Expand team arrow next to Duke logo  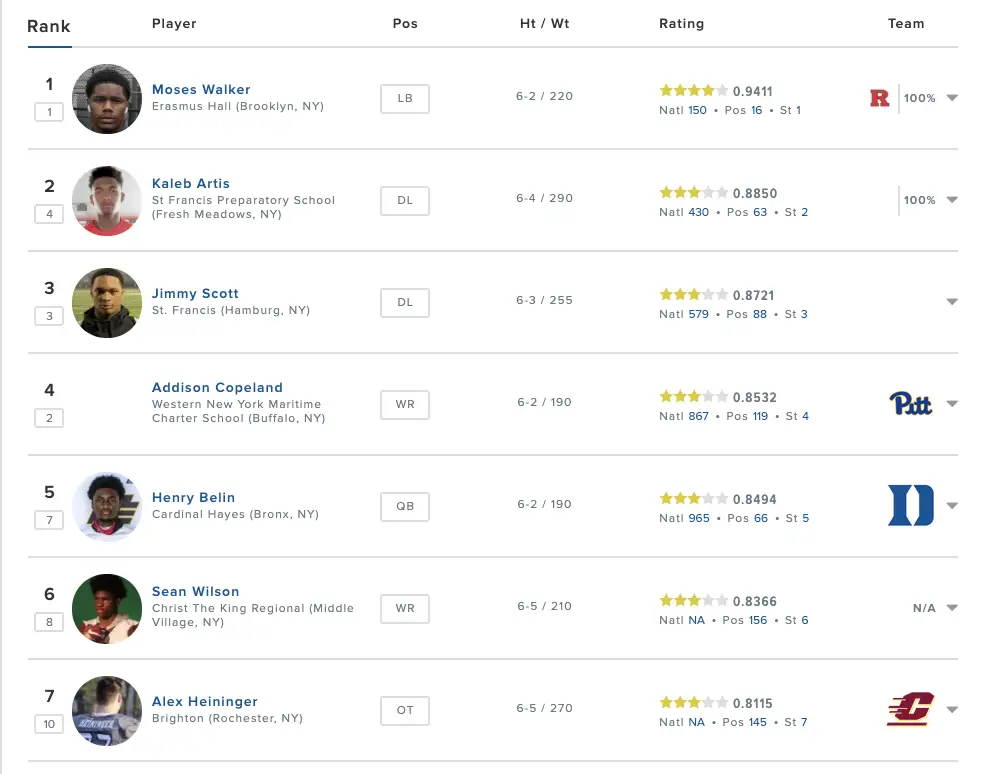point(952,505)
